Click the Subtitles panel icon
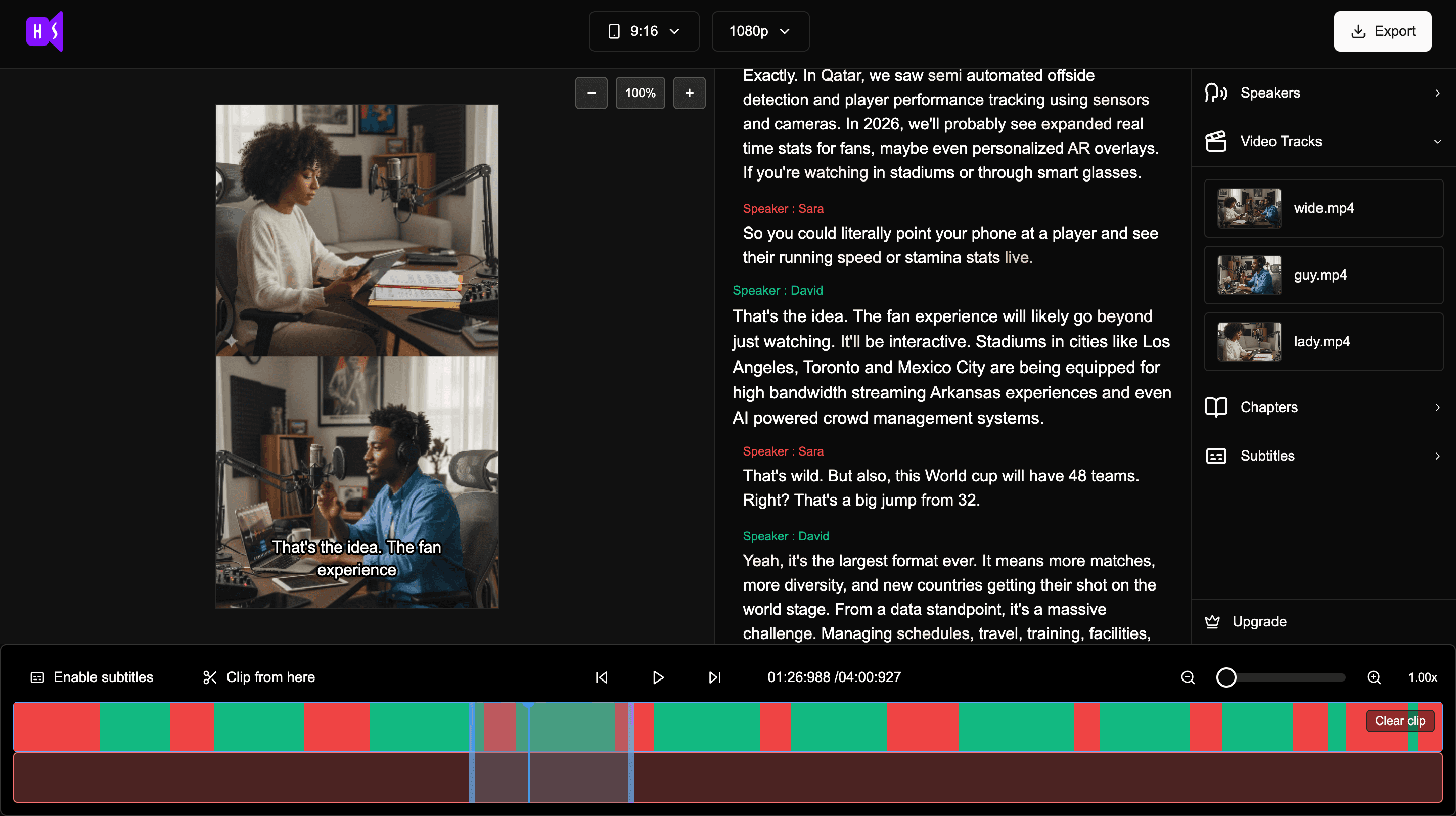Image resolution: width=1456 pixels, height=816 pixels. coord(1216,456)
